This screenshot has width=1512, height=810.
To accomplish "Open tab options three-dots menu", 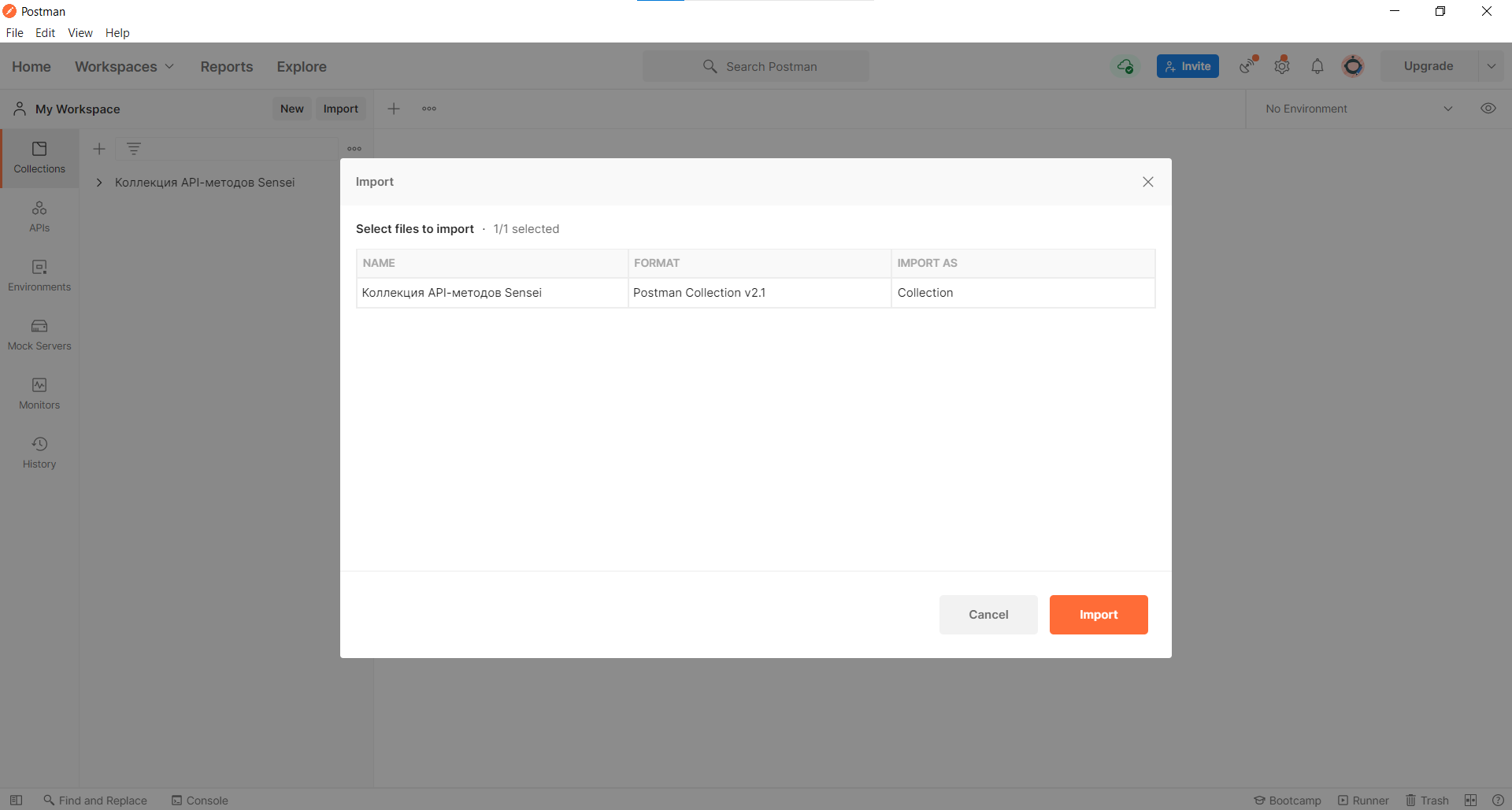I will coord(429,109).
